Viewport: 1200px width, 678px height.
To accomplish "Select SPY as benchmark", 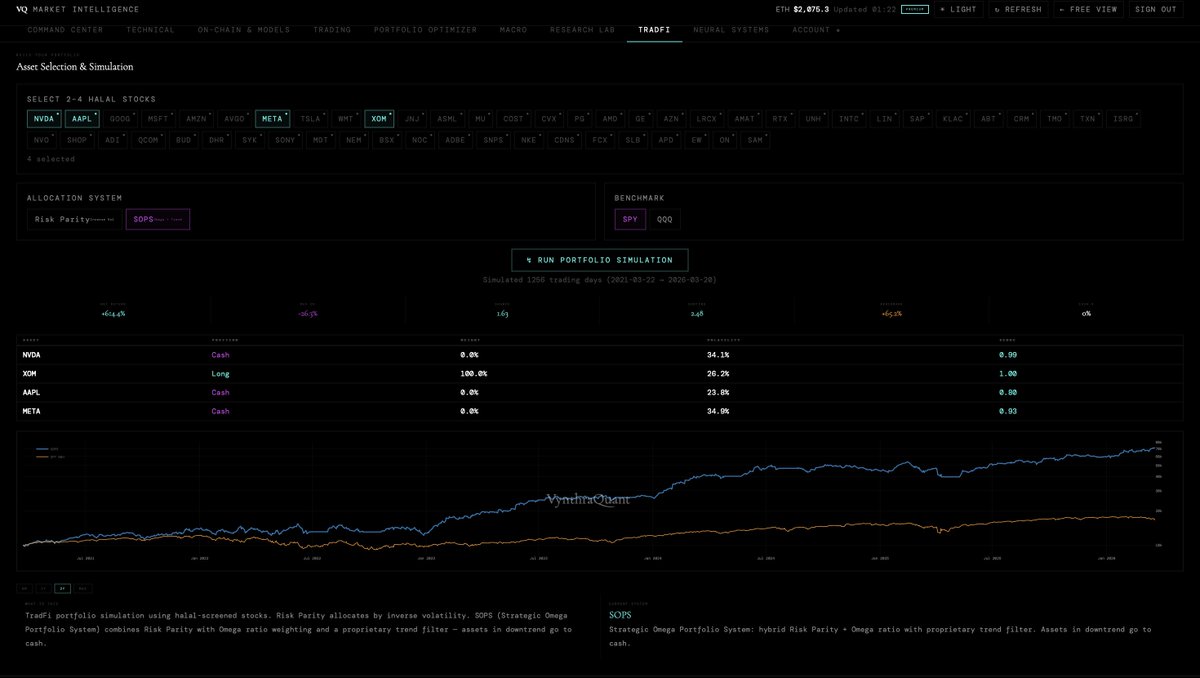I will (630, 219).
